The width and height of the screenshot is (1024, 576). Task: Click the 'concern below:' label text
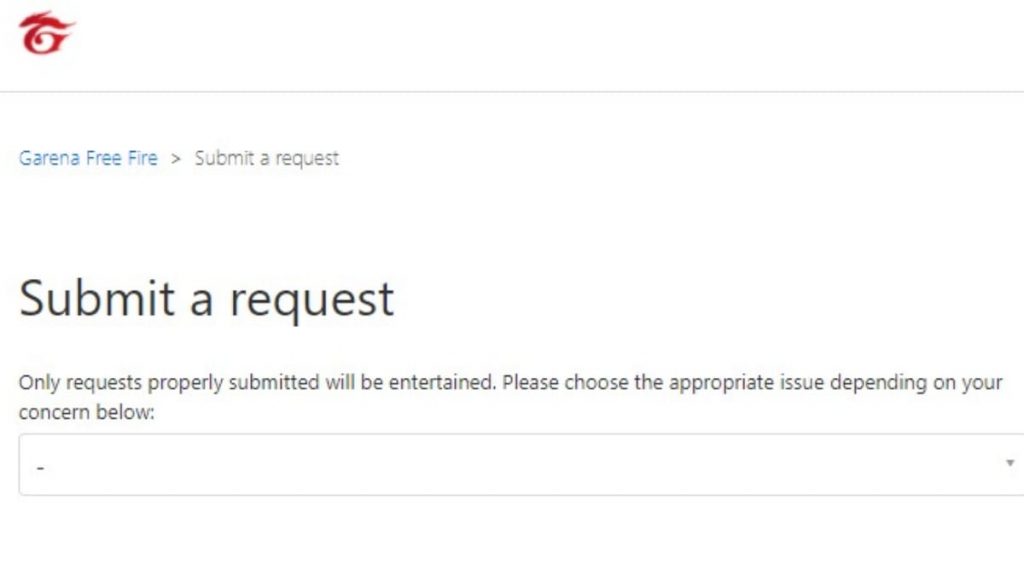[x=86, y=412]
